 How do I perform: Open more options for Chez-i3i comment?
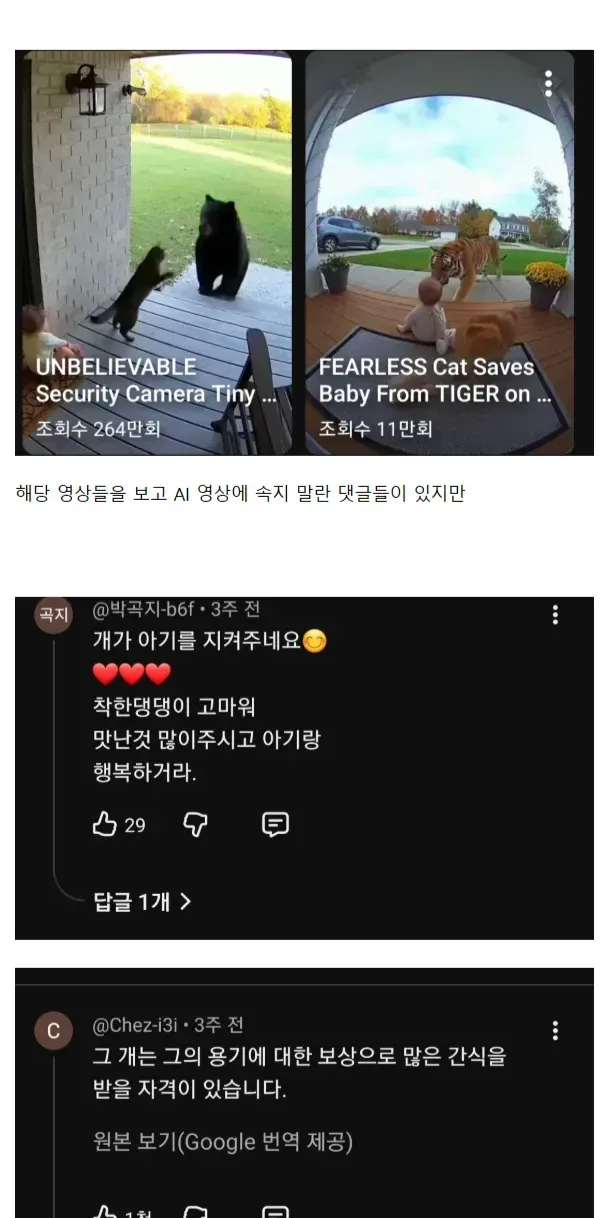[x=555, y=1030]
